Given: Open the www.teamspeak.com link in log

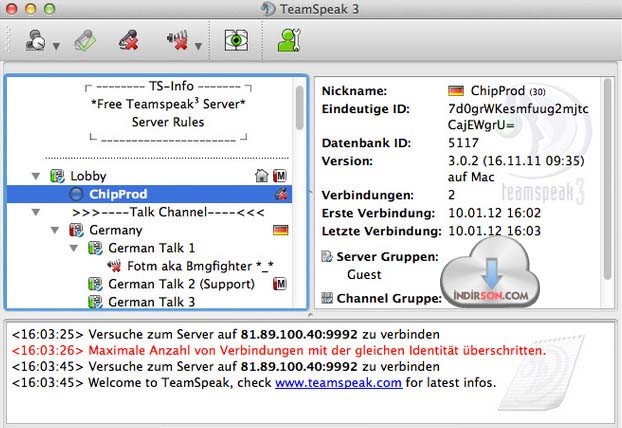Looking at the screenshot, I should pyautogui.click(x=338, y=383).
